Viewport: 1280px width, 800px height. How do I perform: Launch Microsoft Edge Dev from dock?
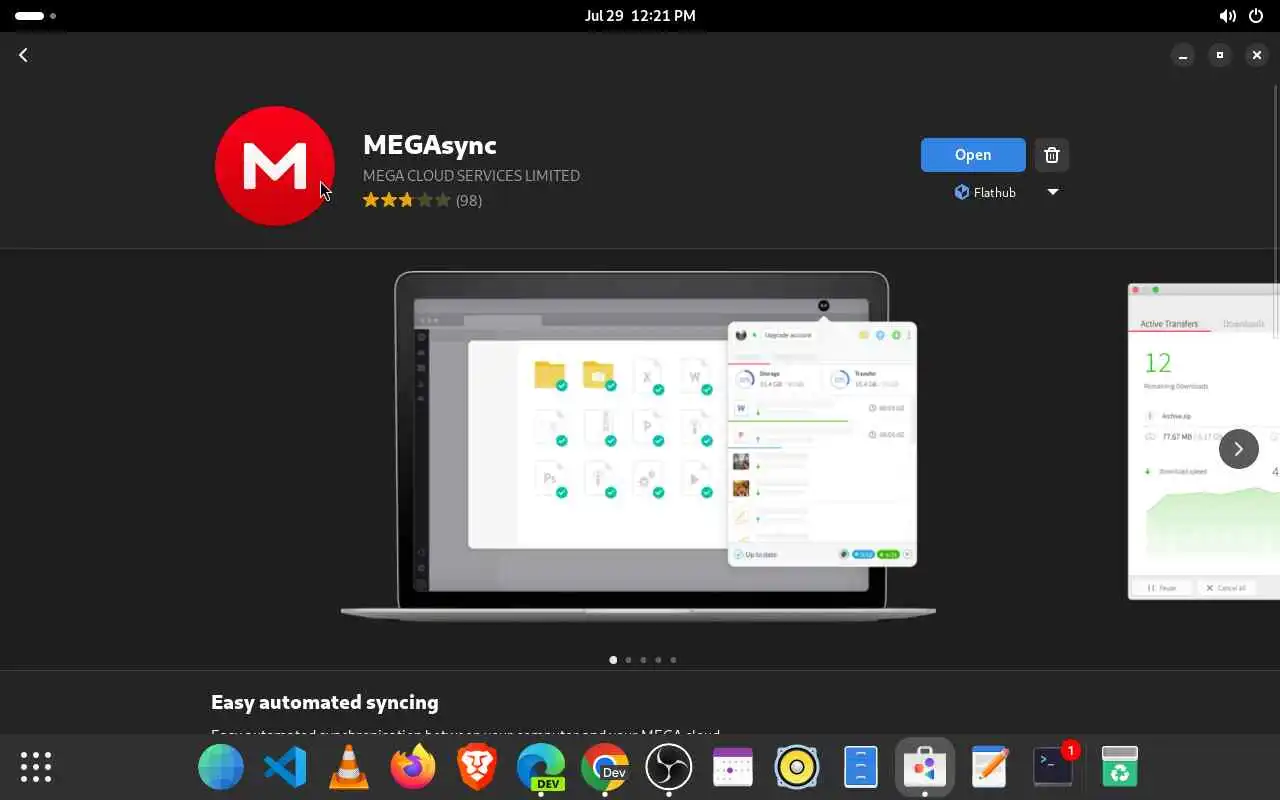point(541,767)
